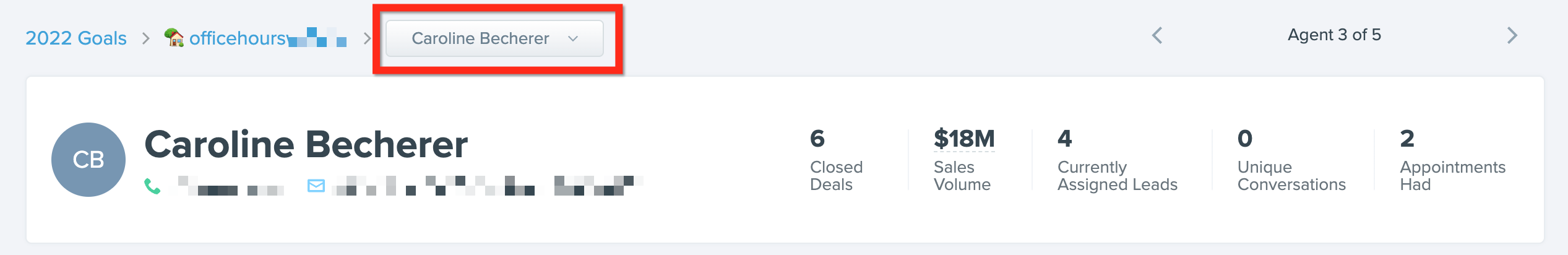The image size is (1568, 255).
Task: Advance to the next agent with right arrow
Action: (1512, 35)
